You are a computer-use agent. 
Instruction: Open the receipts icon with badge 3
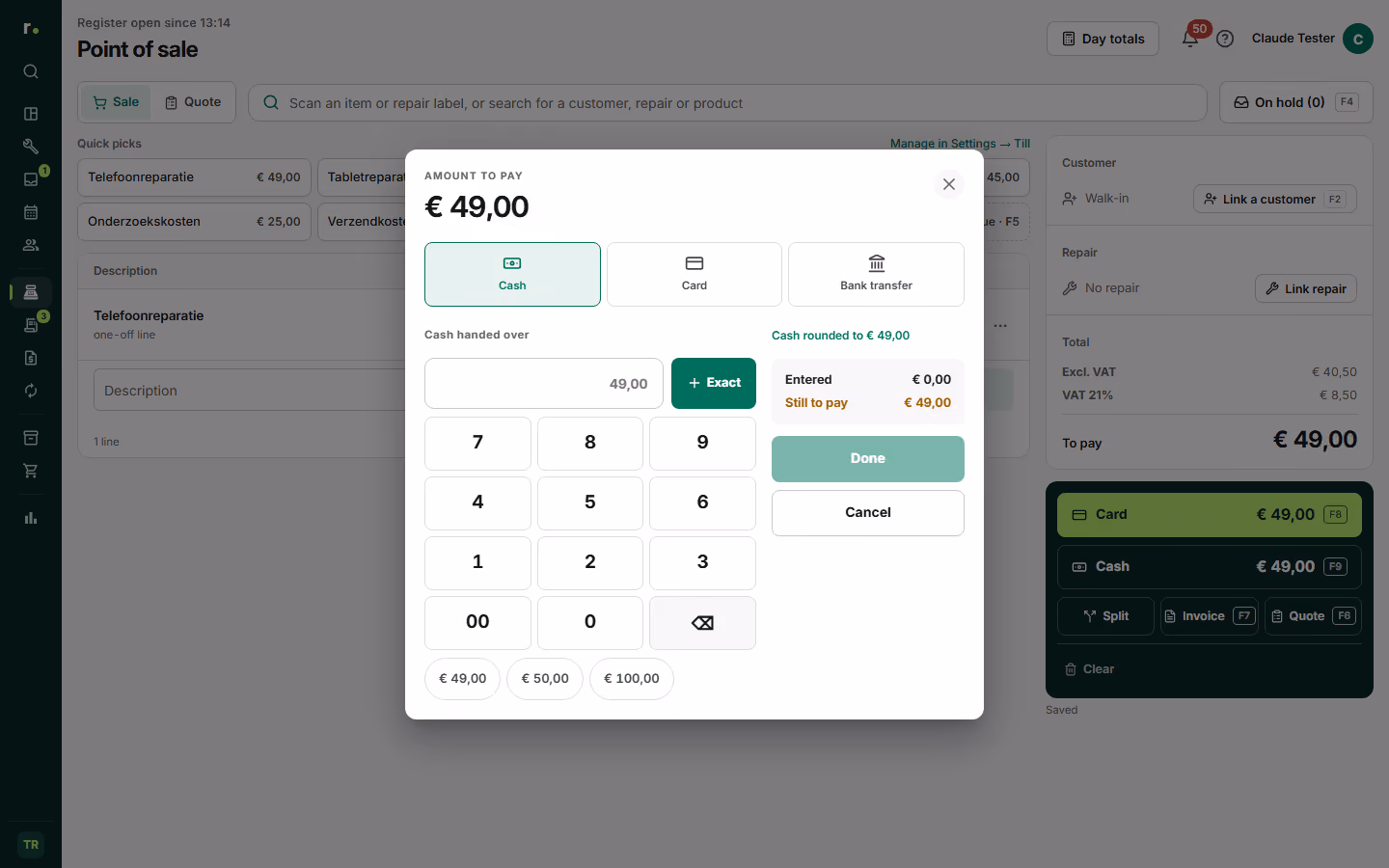pyautogui.click(x=31, y=325)
